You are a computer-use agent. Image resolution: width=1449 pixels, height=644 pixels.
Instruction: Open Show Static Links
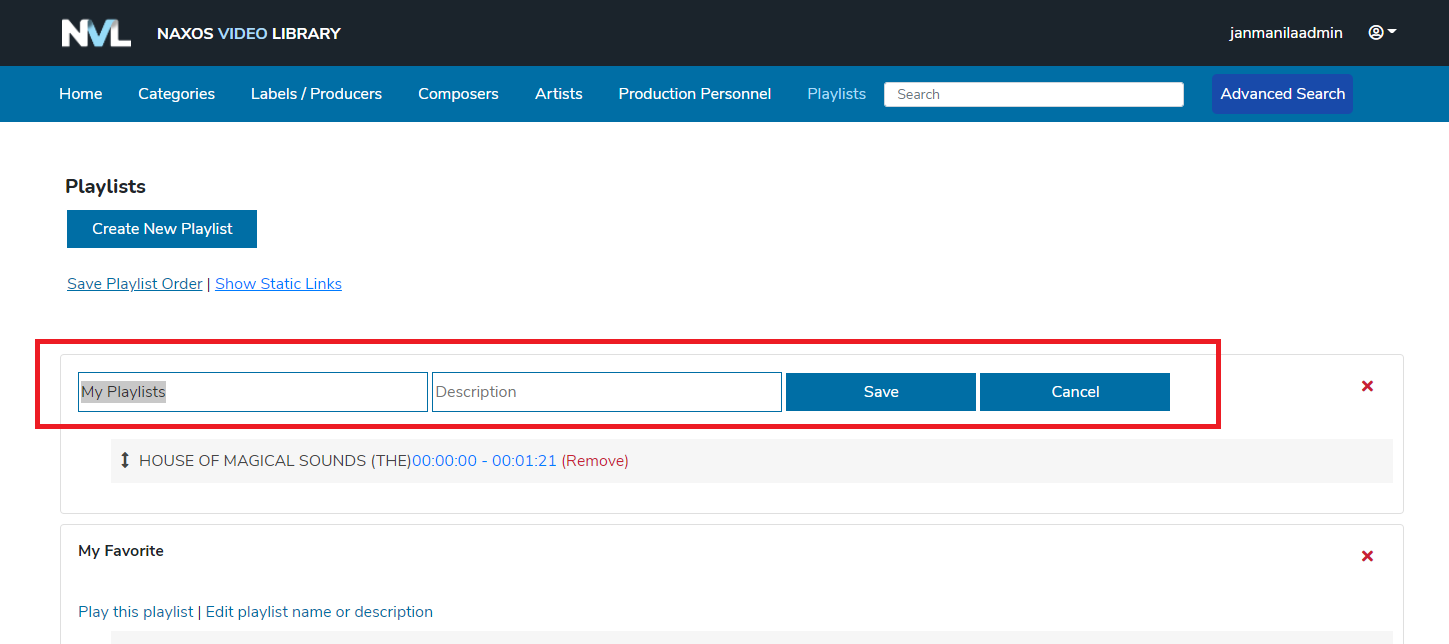[278, 284]
